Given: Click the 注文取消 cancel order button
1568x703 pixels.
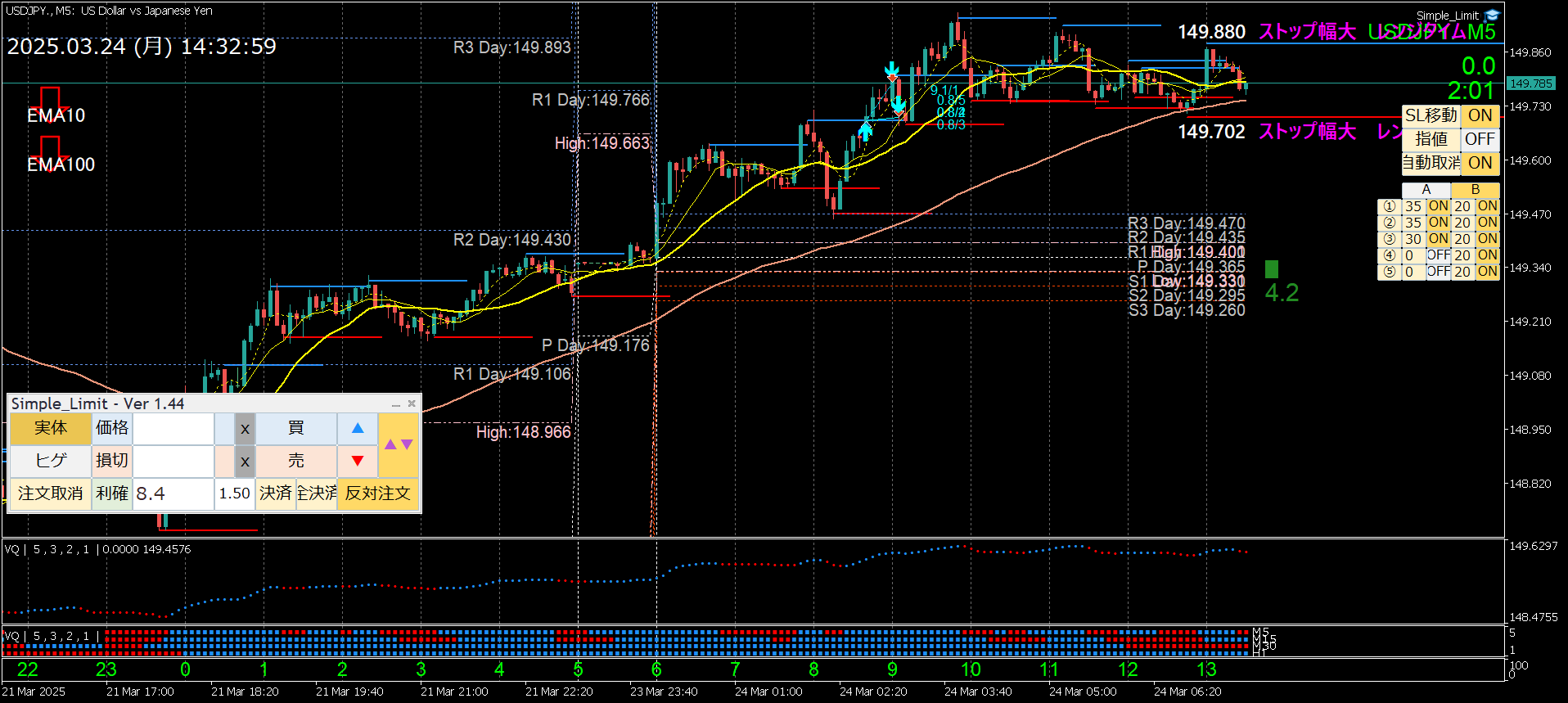Looking at the screenshot, I should [50, 493].
